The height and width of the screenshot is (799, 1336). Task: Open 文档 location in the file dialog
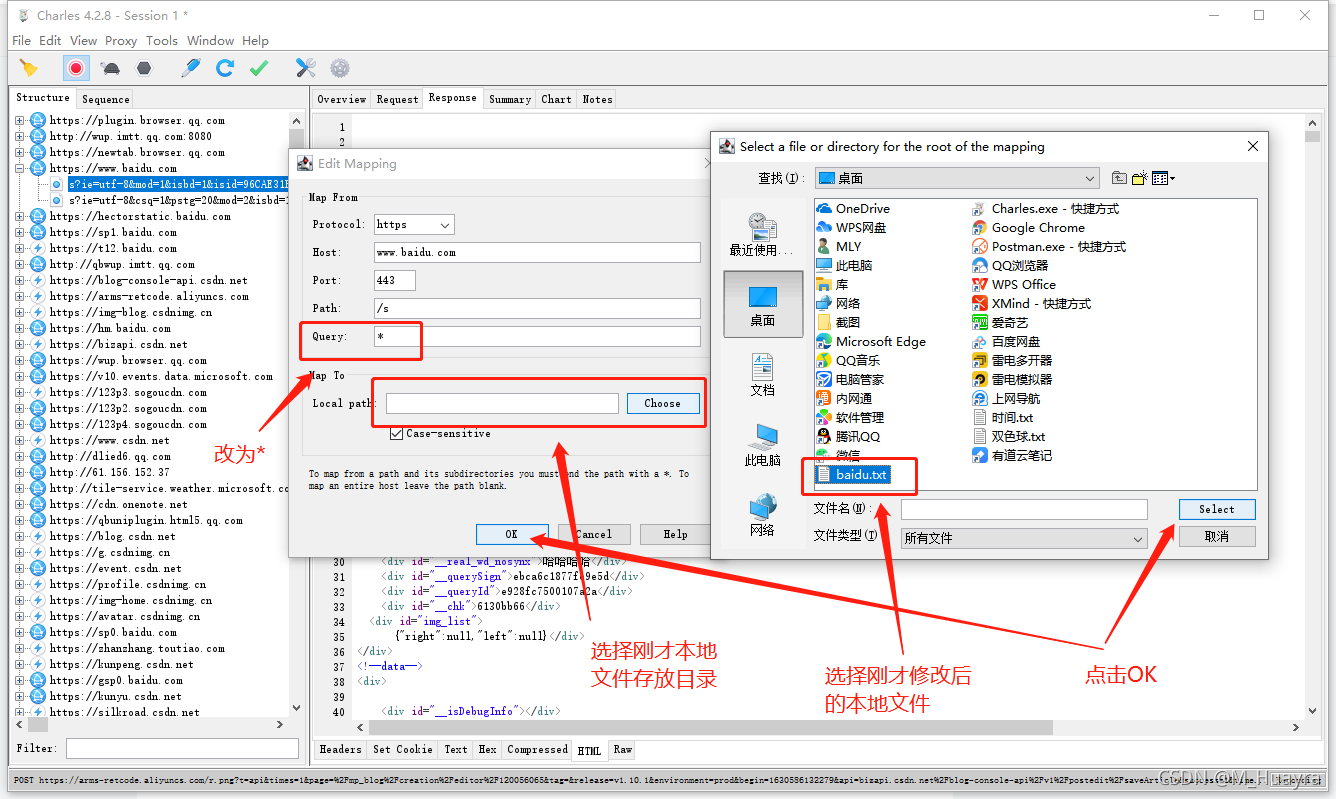click(x=762, y=374)
